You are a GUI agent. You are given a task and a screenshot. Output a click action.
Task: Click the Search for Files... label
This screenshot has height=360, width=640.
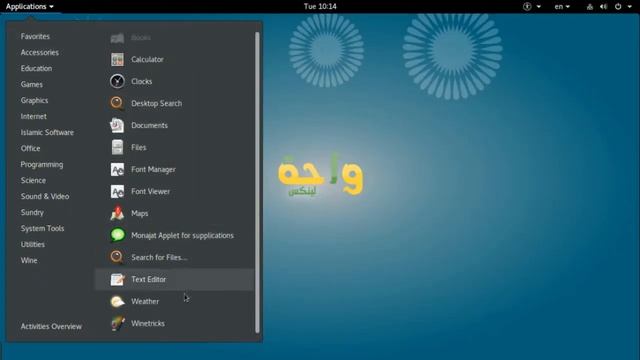coord(159,258)
